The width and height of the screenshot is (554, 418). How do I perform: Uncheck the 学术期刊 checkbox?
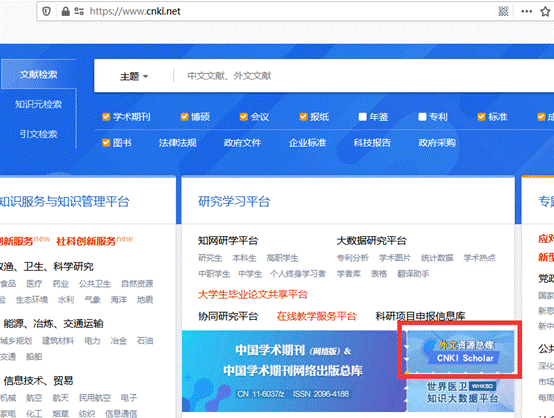[x=106, y=117]
